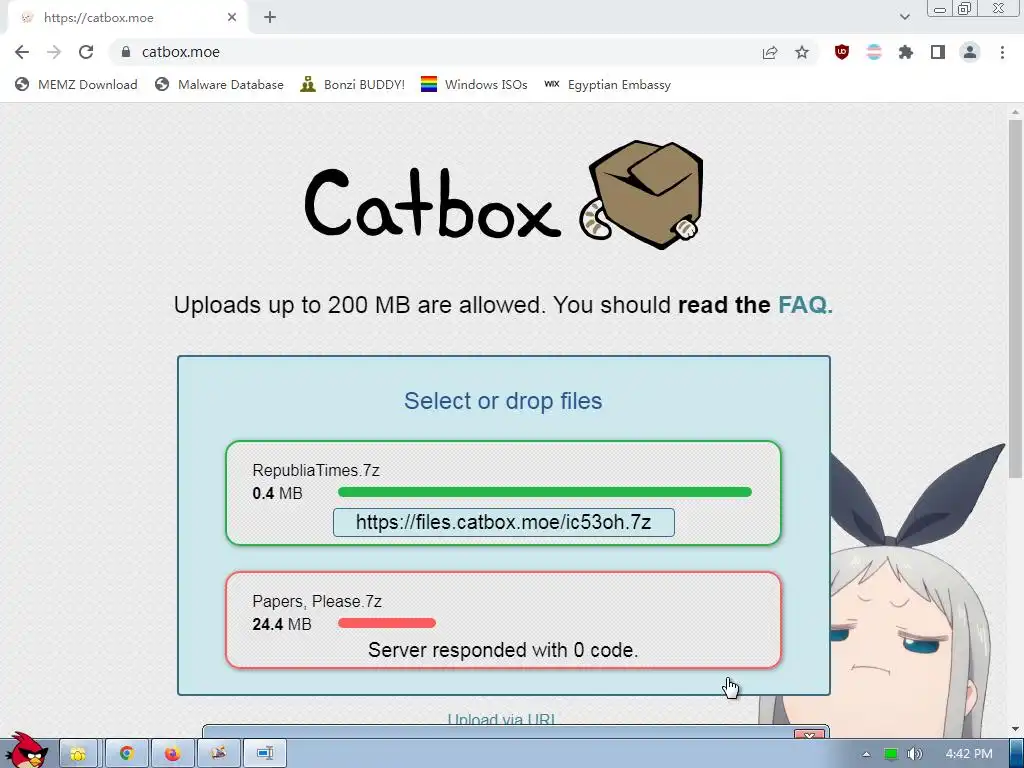Bookmark this page with the star icon
Screen dimensions: 1024x768
[802, 52]
